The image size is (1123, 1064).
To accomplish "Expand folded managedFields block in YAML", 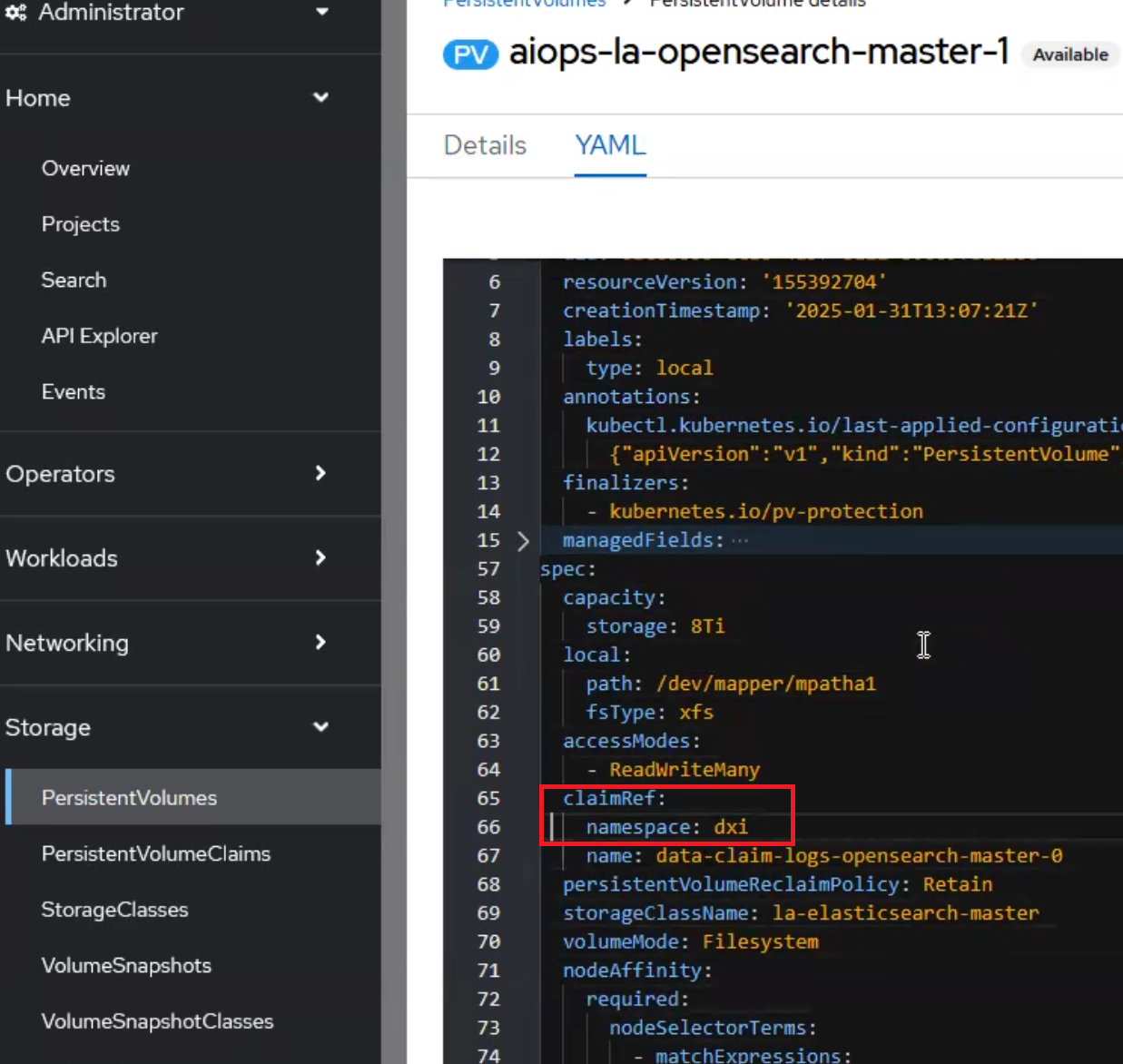I will (523, 541).
